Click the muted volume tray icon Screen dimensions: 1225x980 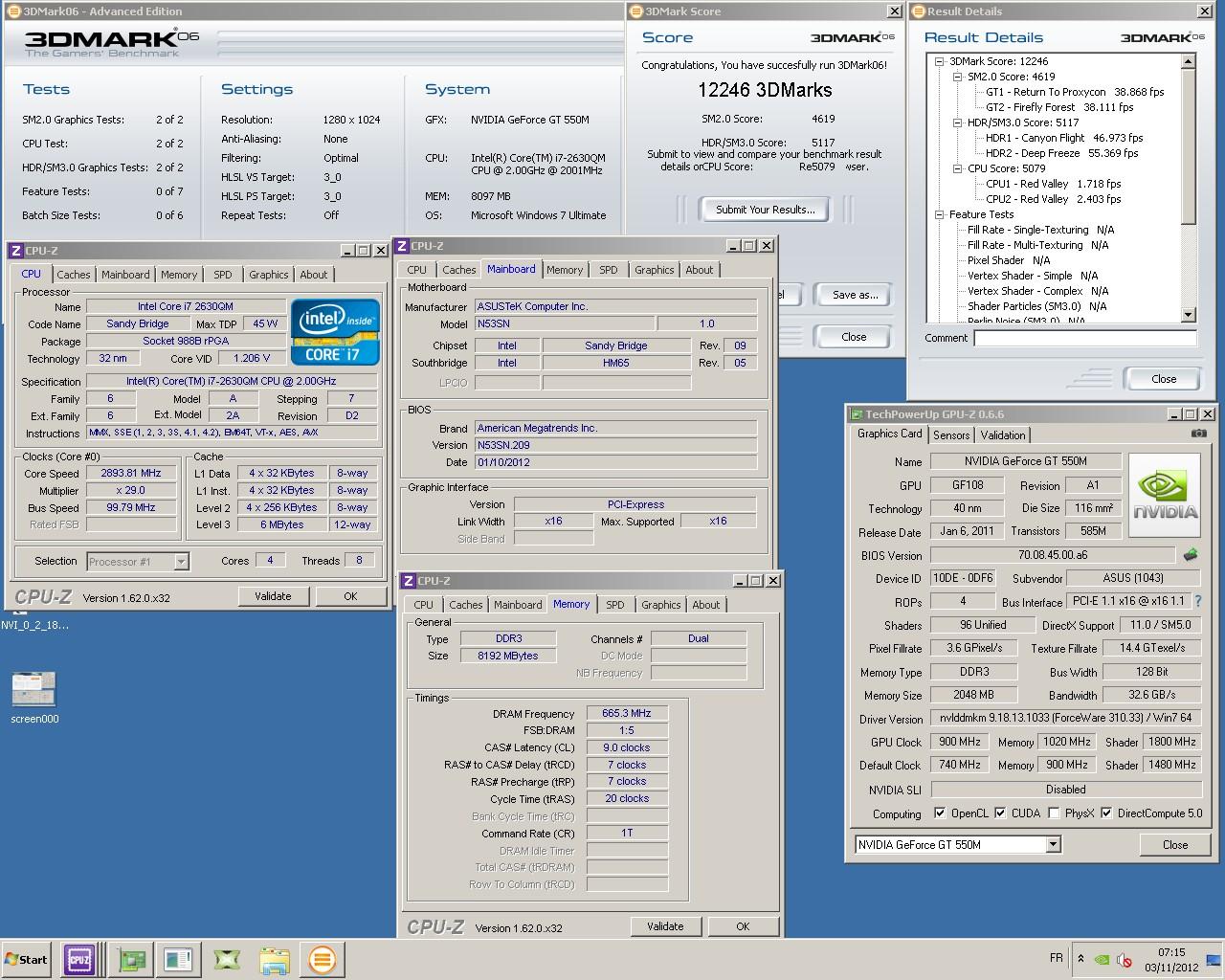tap(1125, 960)
